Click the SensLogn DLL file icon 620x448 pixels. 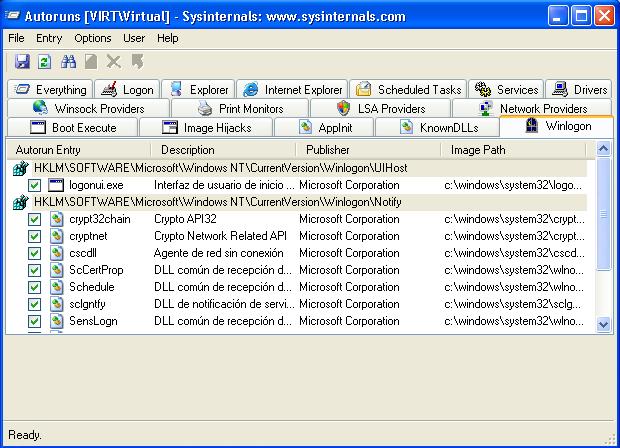pos(57,321)
